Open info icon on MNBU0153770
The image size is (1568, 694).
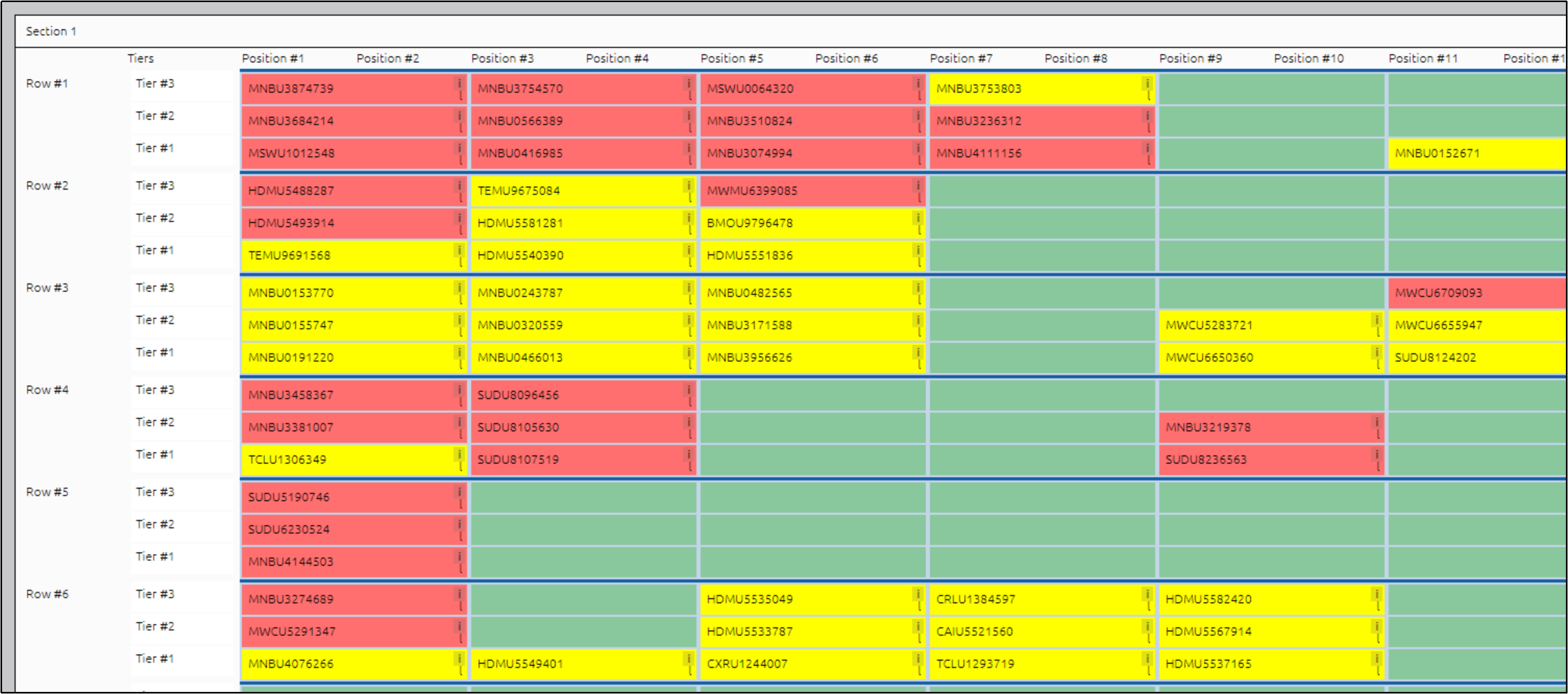[x=460, y=288]
